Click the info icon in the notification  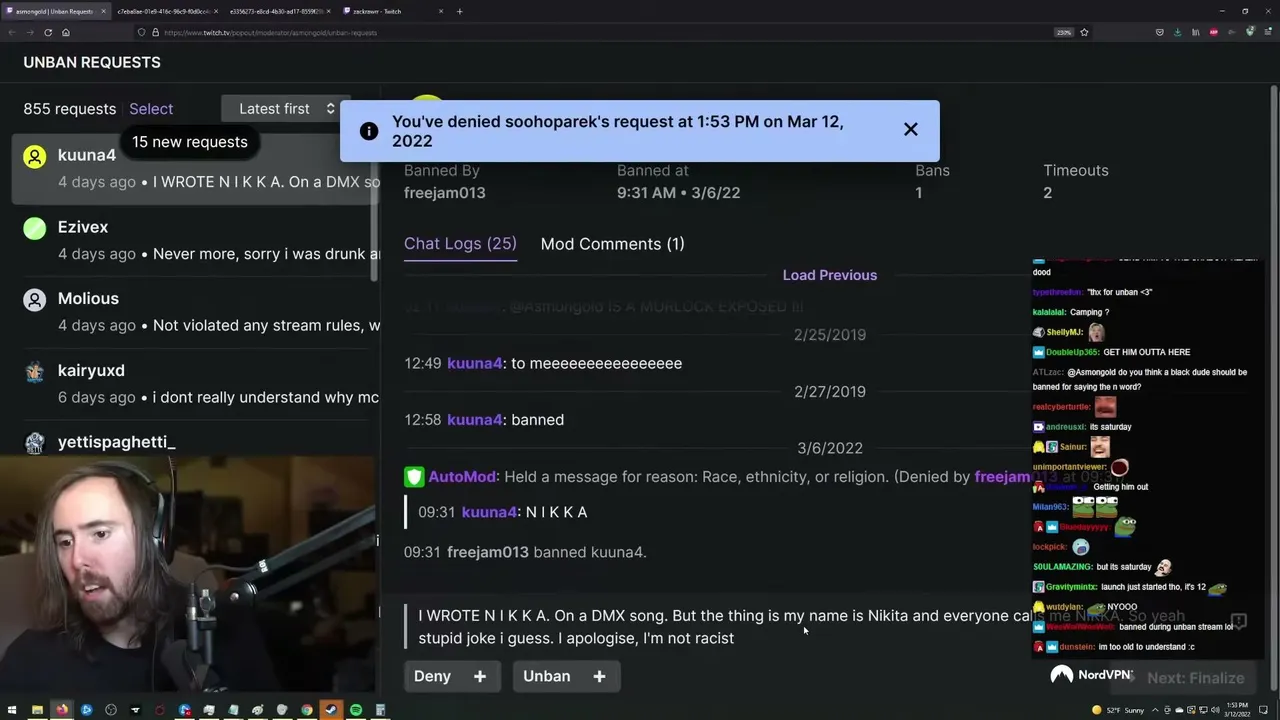pyautogui.click(x=369, y=131)
